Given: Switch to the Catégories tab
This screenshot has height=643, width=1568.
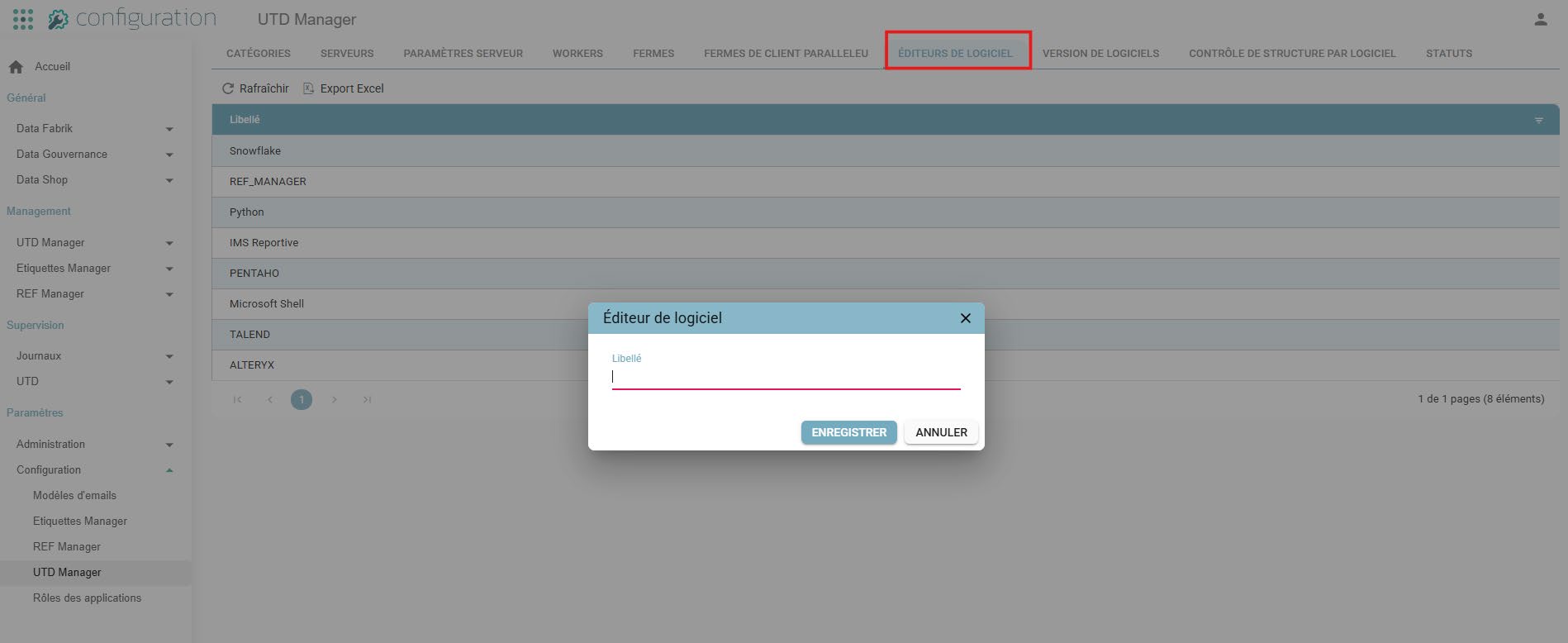Looking at the screenshot, I should pos(259,54).
